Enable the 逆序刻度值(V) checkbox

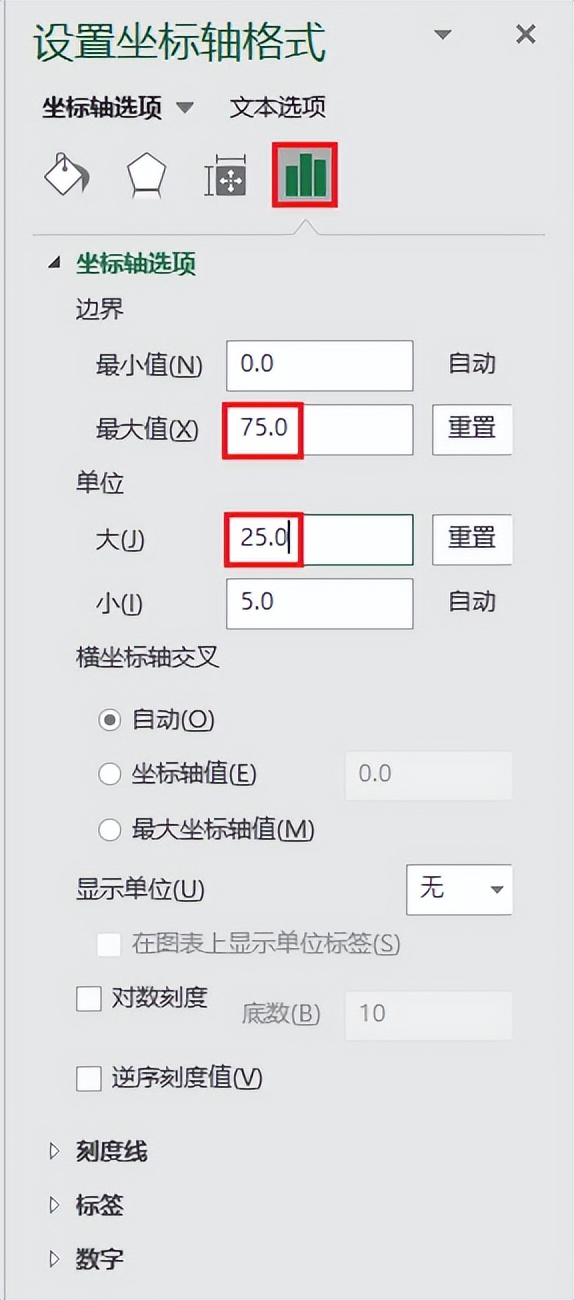[x=89, y=1078]
